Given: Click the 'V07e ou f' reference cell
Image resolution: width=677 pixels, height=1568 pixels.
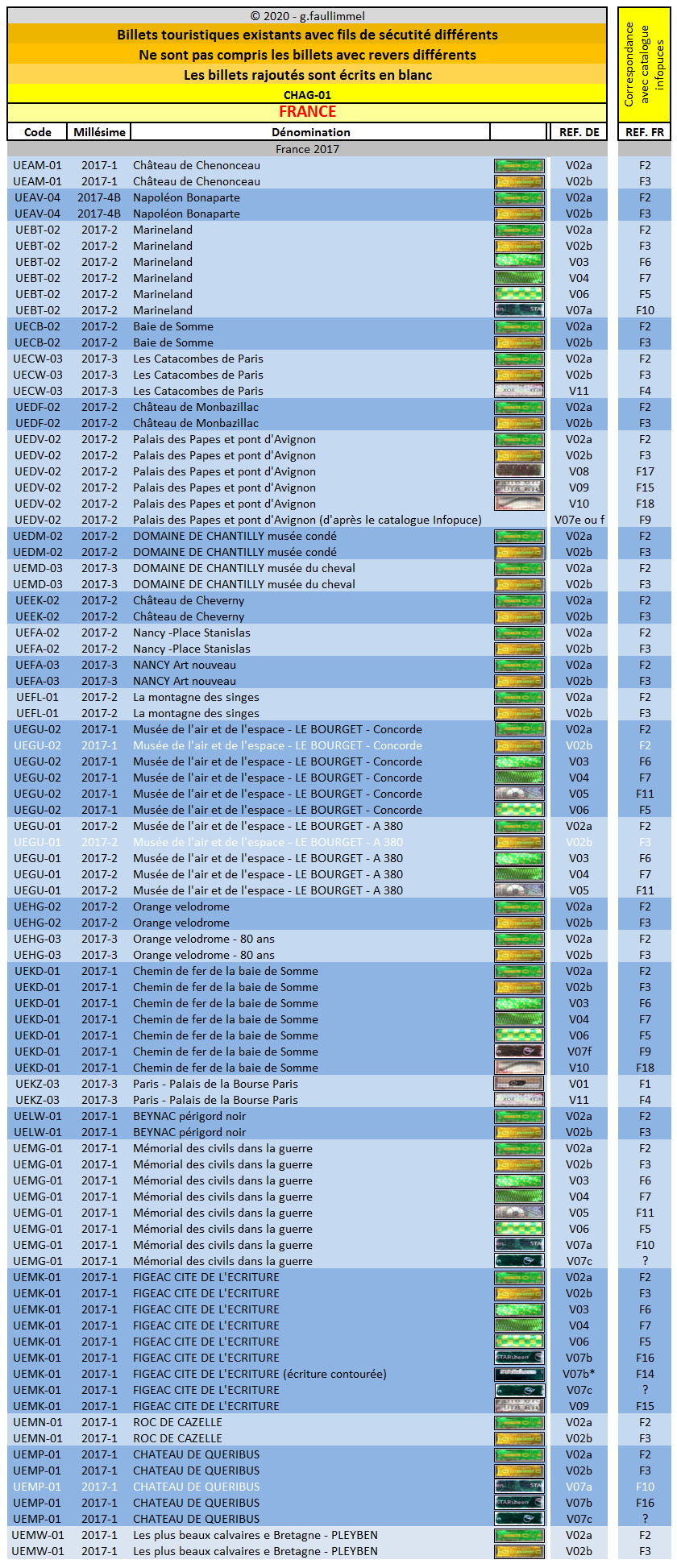Looking at the screenshot, I should tap(579, 520).
